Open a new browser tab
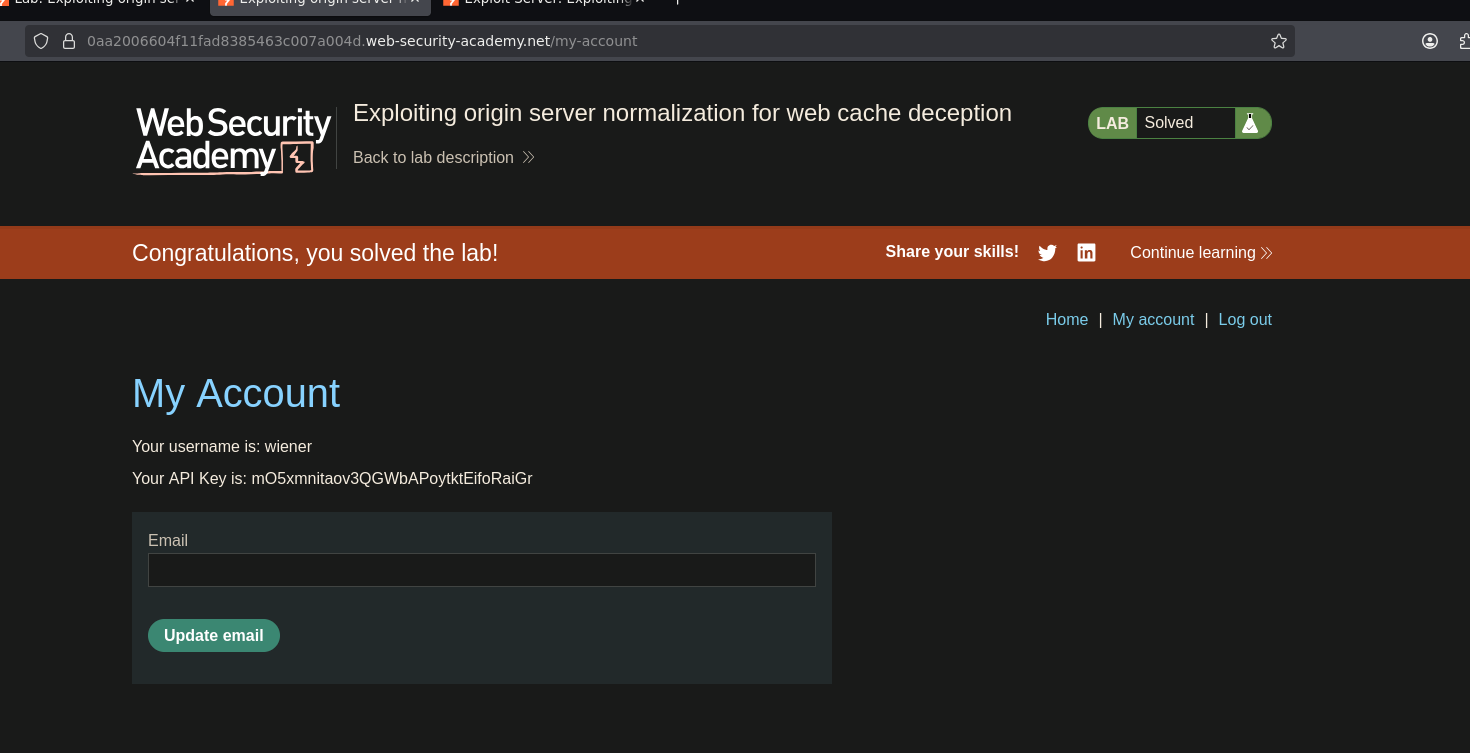This screenshot has width=1470, height=753. tap(677, 1)
